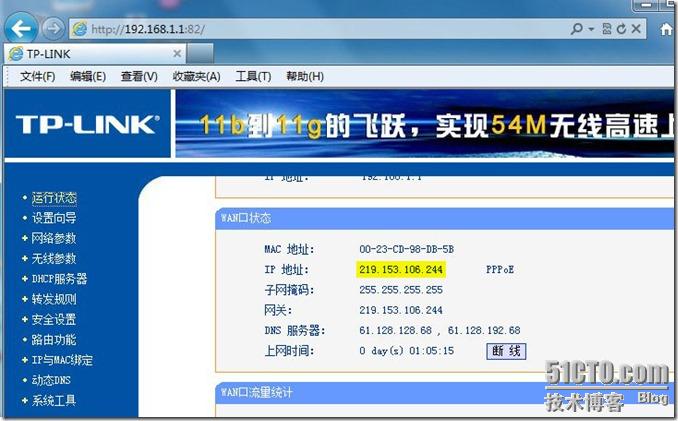678x421 pixels.
Task: Click the browser Forward arrow button
Action: click(53, 29)
